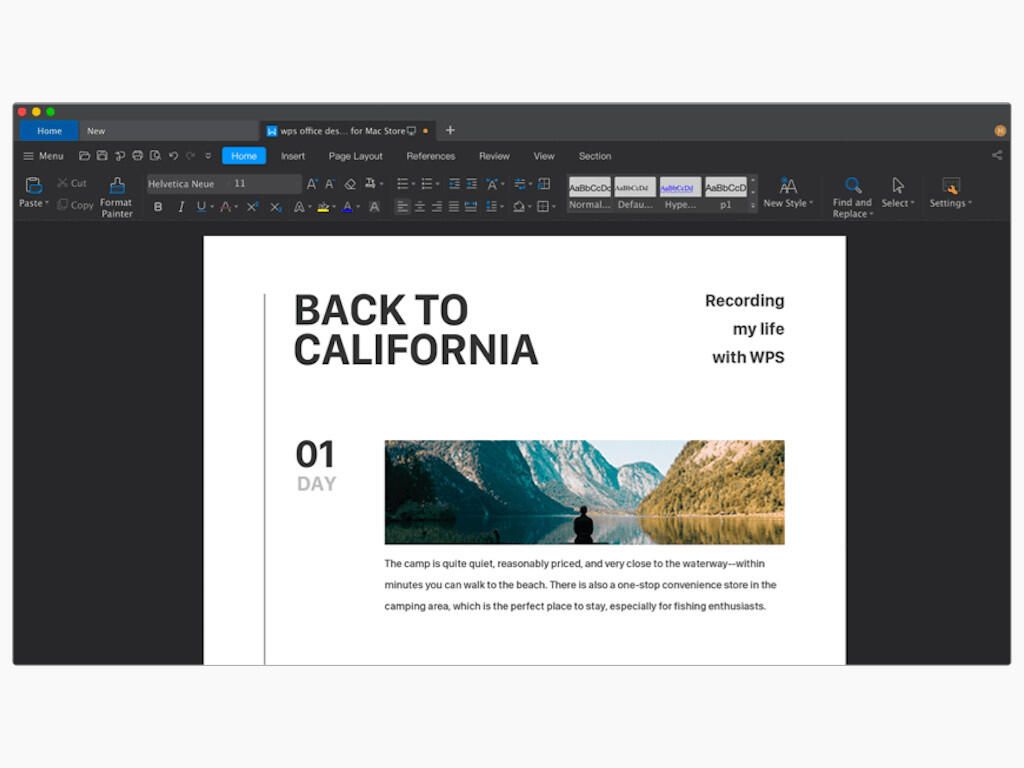Image resolution: width=1024 pixels, height=768 pixels.
Task: Click the superscript icon
Action: point(252,207)
